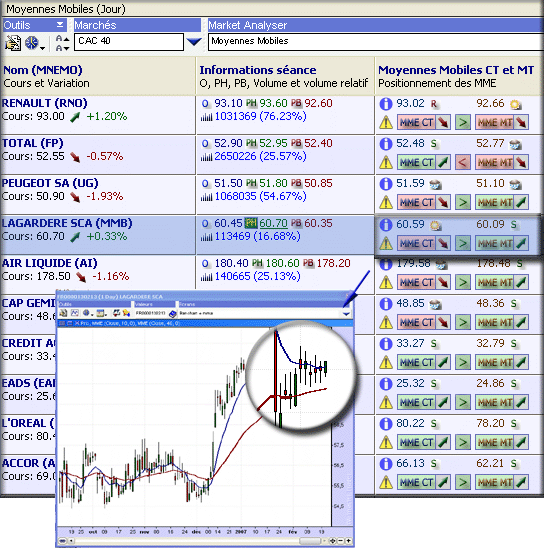This screenshot has height=554, width=549.
Task: Click the MME CT indicator for L'Oreal
Action: point(424,442)
